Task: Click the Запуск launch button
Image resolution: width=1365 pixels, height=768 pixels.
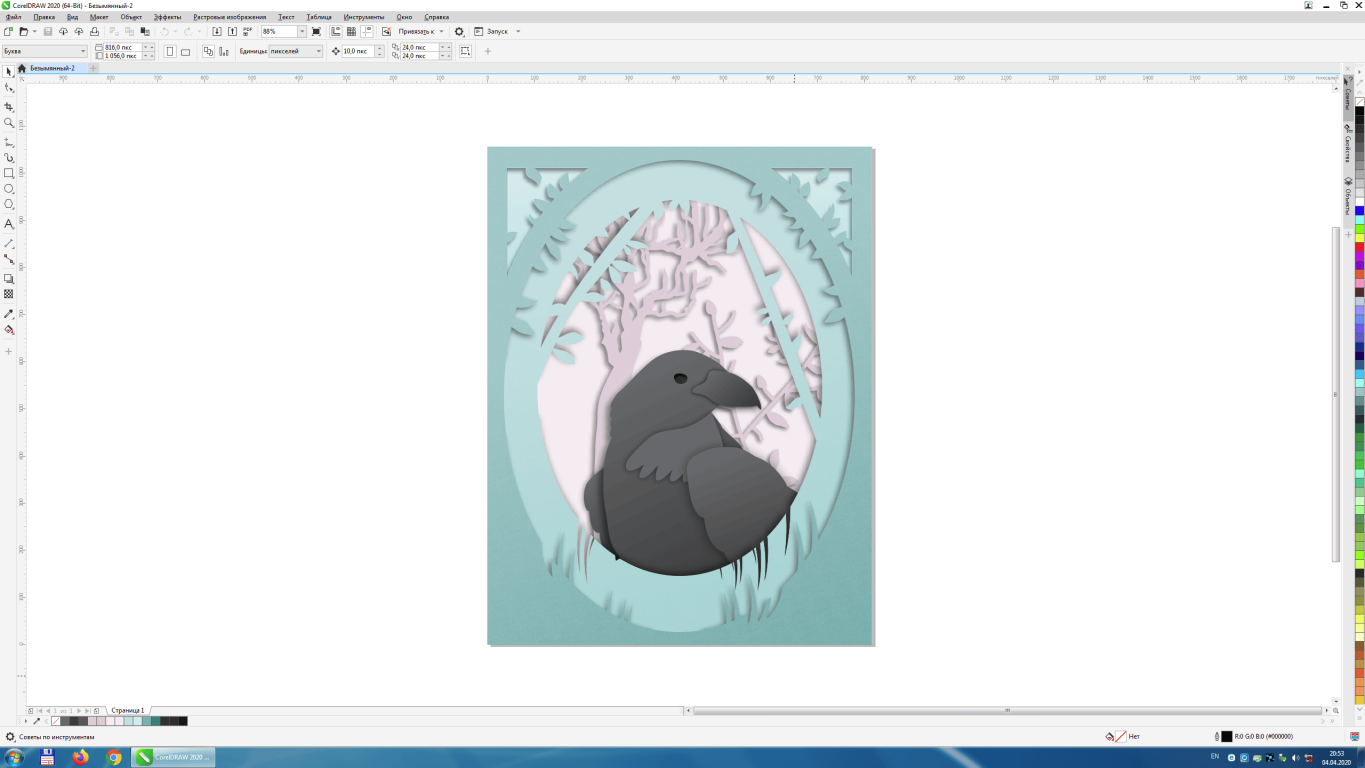Action: [496, 32]
